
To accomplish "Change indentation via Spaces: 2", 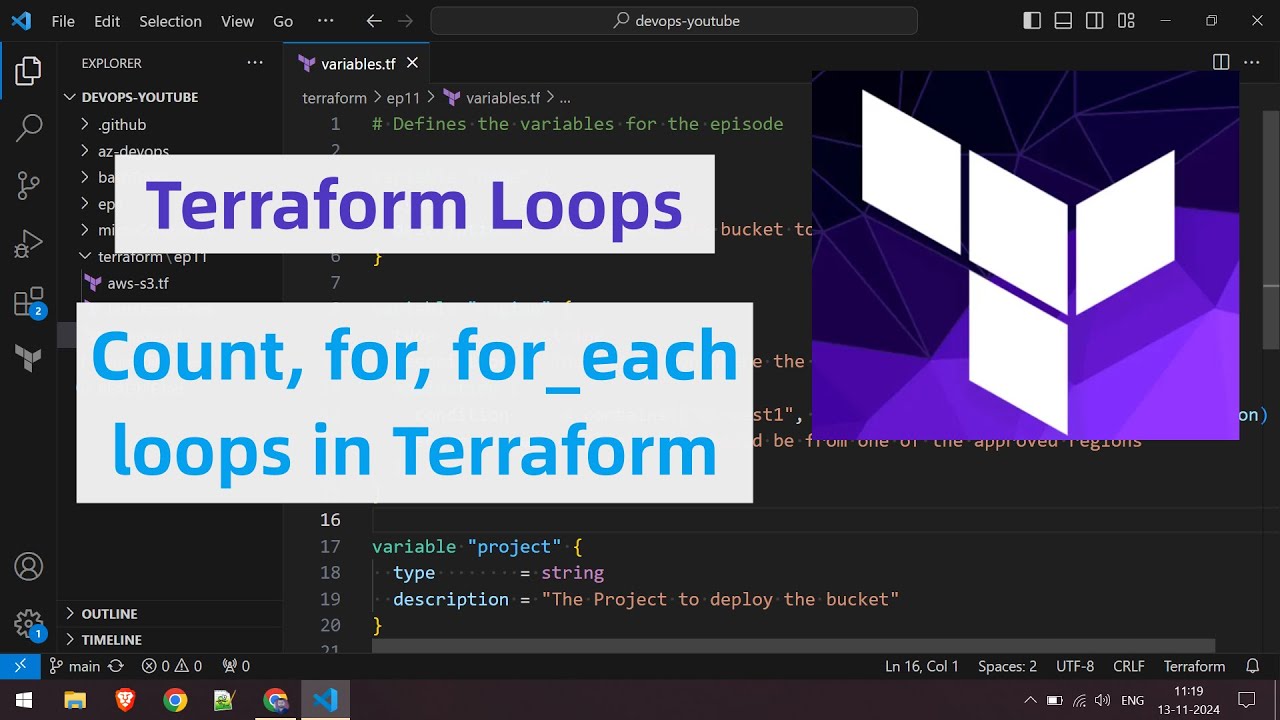I will (1007, 666).
